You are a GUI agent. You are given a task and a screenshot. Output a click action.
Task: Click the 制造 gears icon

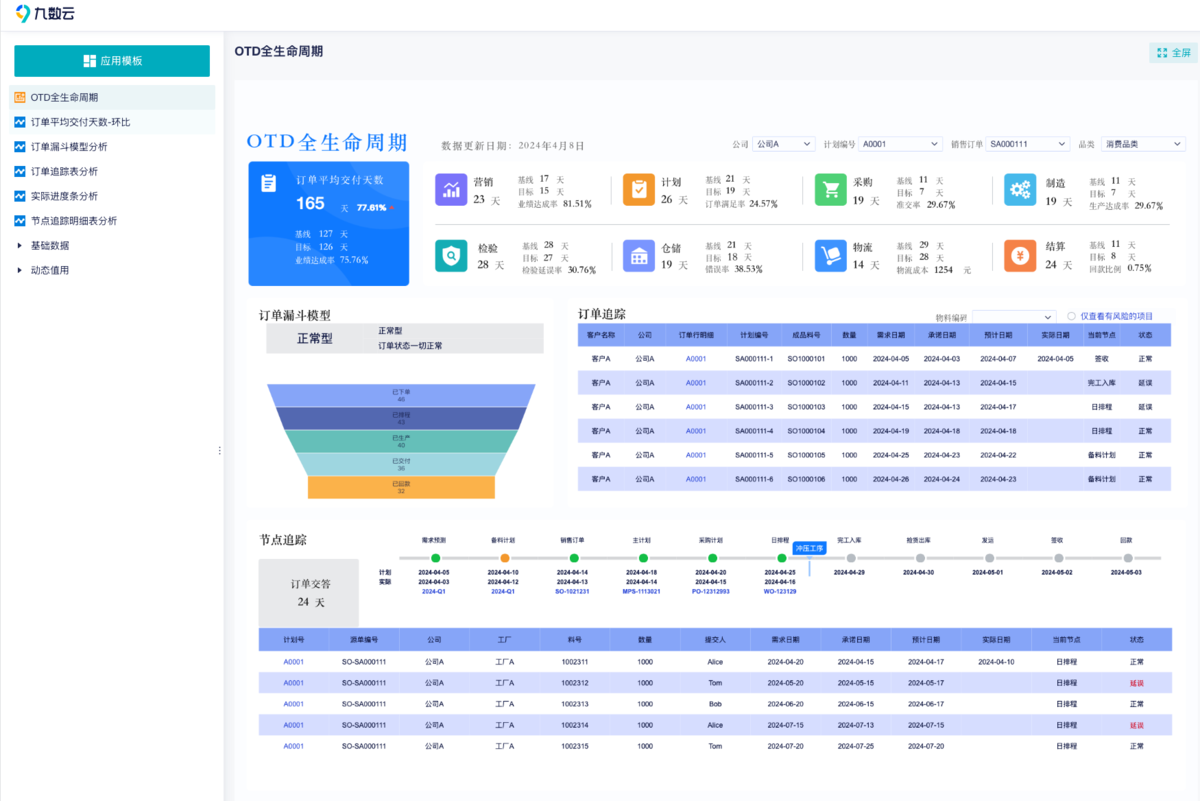1021,190
